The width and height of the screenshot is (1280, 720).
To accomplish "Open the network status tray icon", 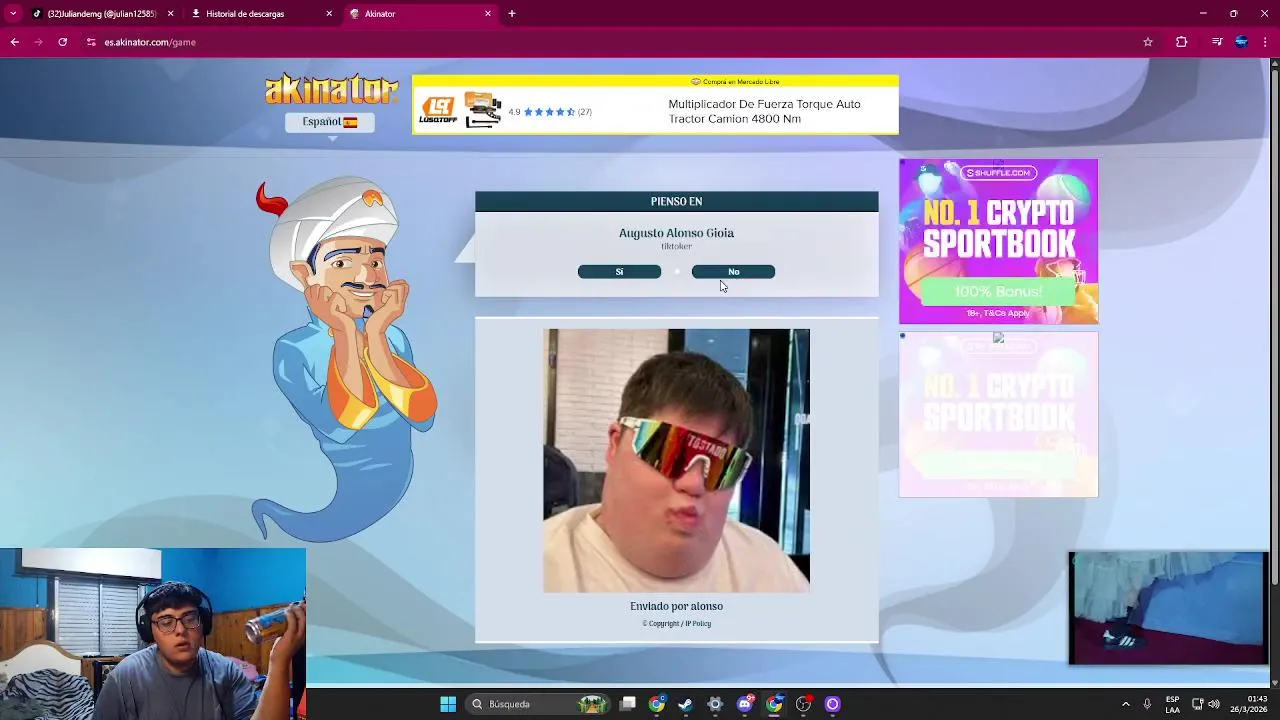I will click(1198, 704).
